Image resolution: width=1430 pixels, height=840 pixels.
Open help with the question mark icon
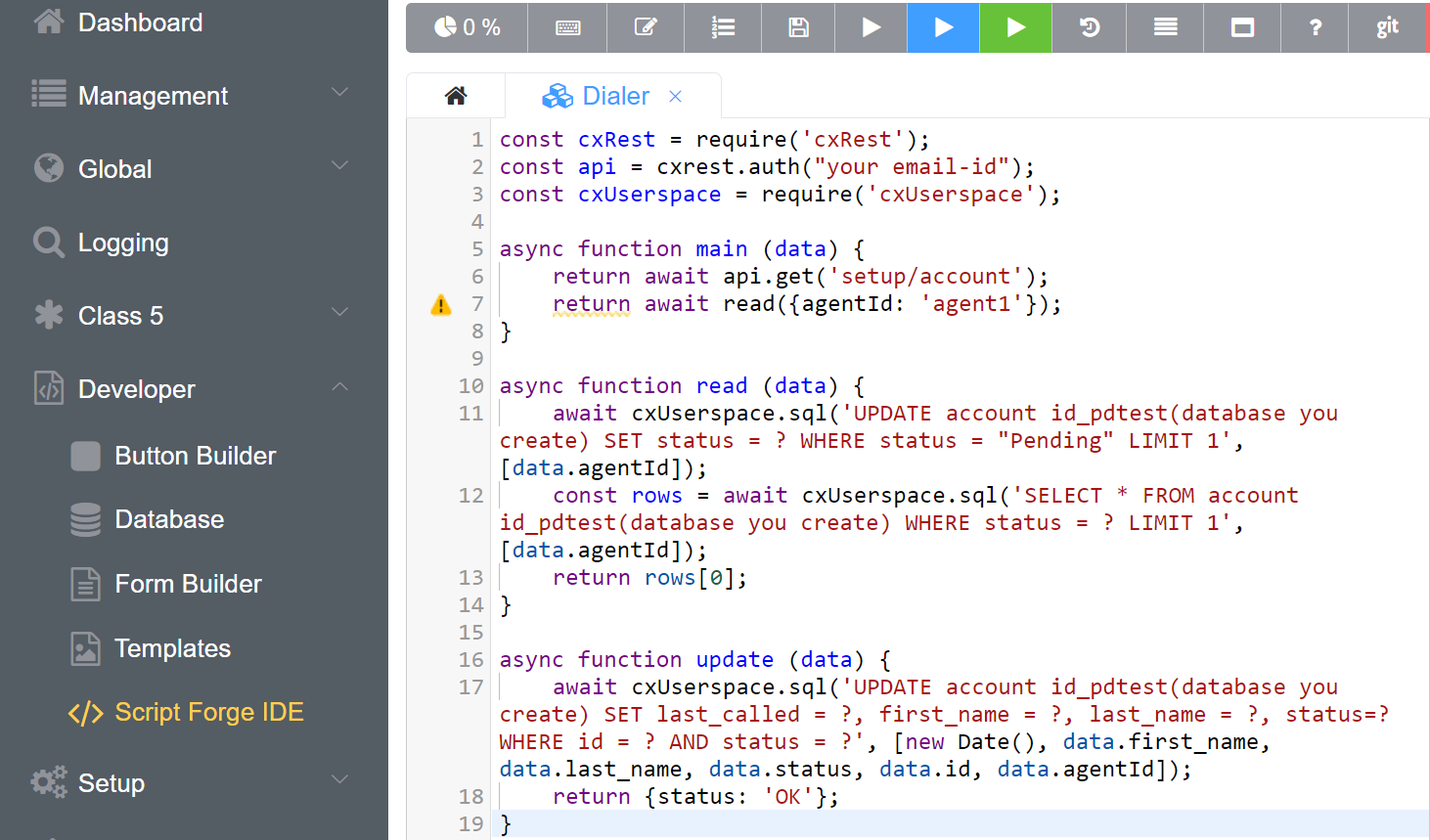1316,27
